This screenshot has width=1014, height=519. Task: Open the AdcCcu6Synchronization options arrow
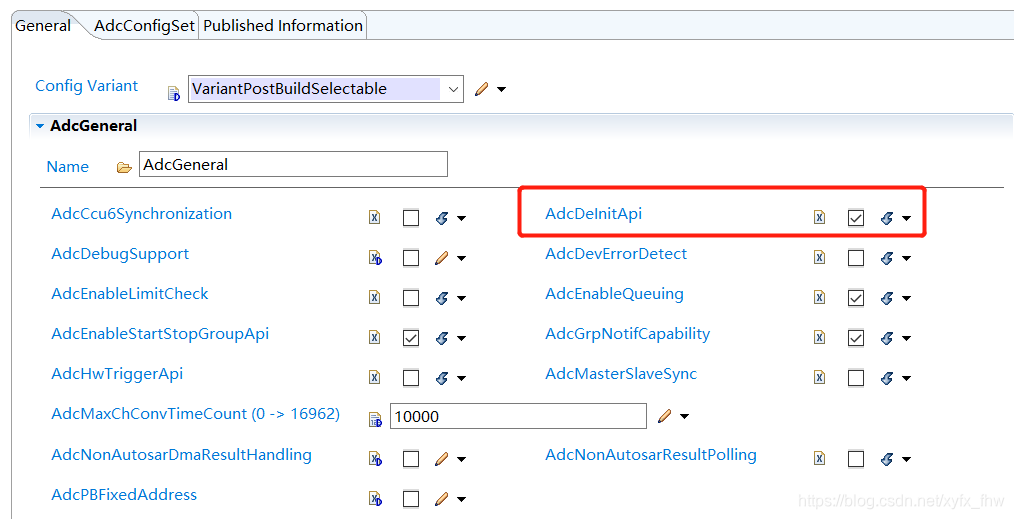(461, 218)
